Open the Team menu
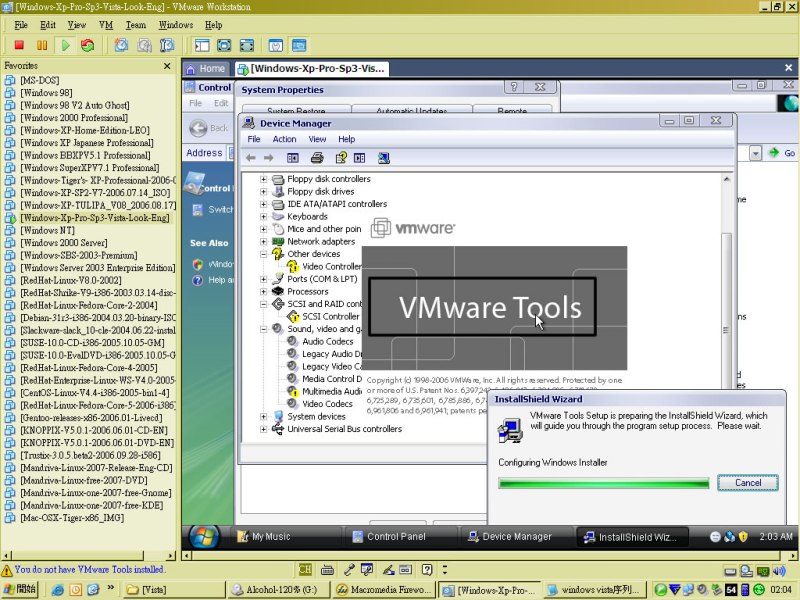Image resolution: width=800 pixels, height=600 pixels. [x=136, y=25]
